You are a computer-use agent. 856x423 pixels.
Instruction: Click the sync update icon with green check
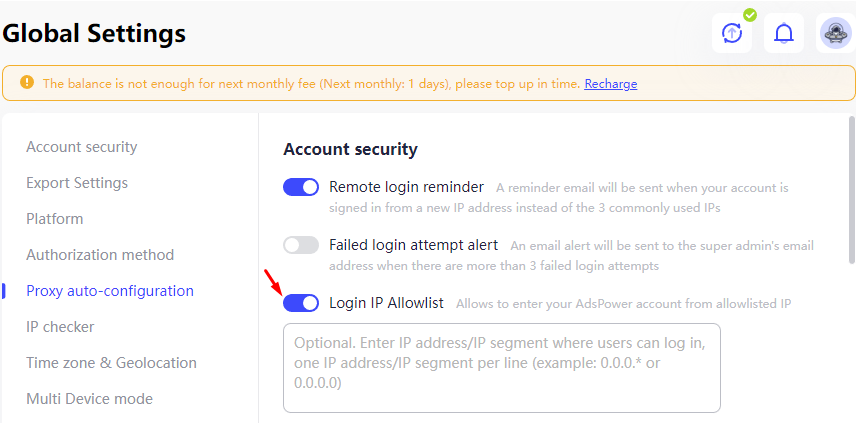coord(732,33)
